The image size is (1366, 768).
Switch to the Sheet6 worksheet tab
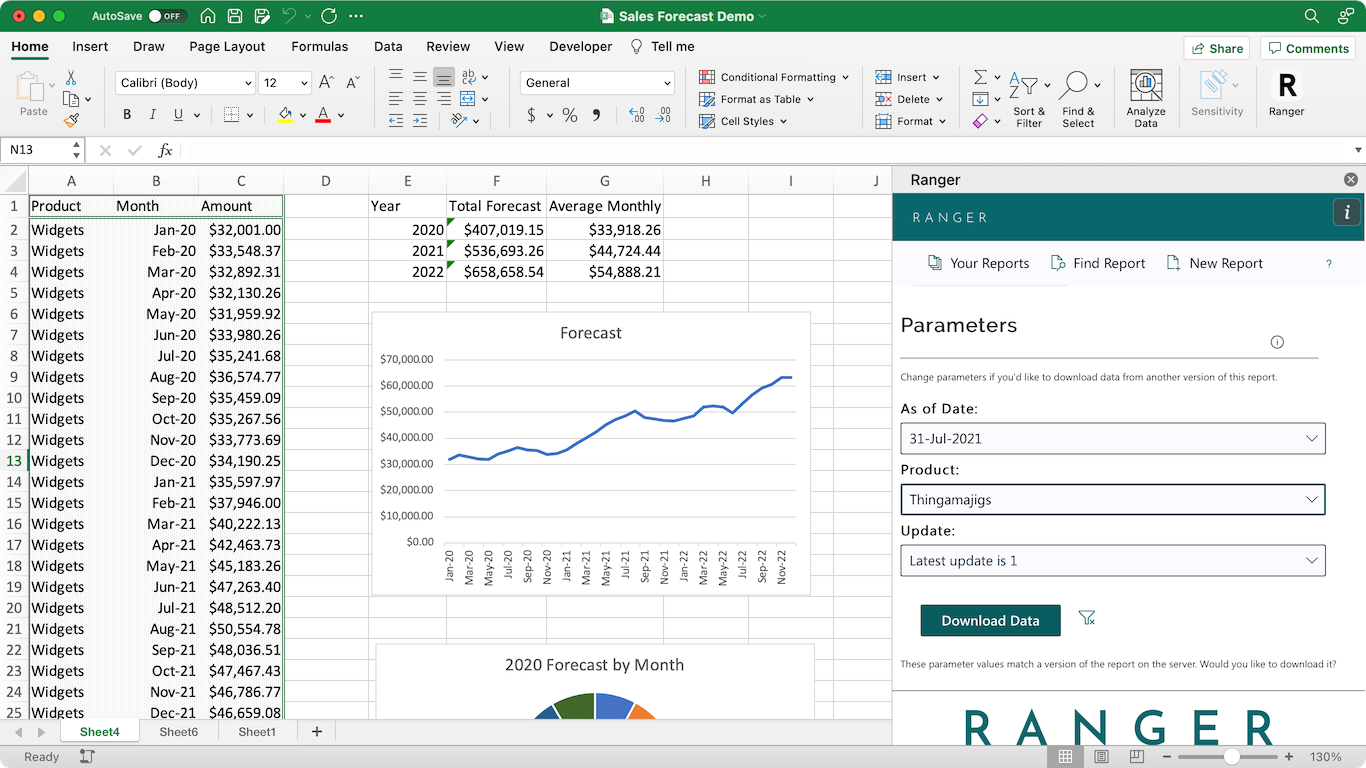pyautogui.click(x=178, y=732)
